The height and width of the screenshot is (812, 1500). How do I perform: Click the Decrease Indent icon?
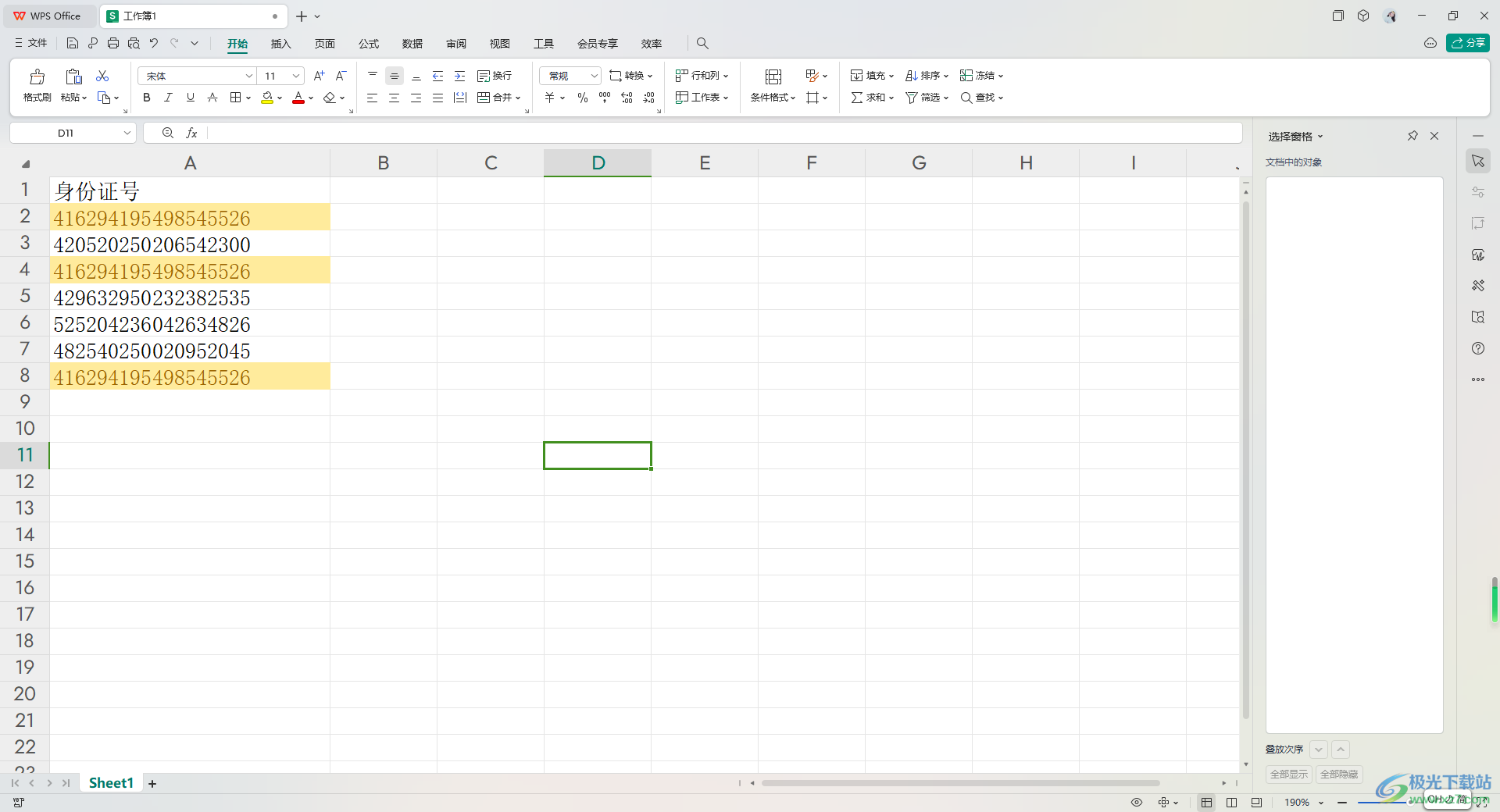tap(438, 76)
